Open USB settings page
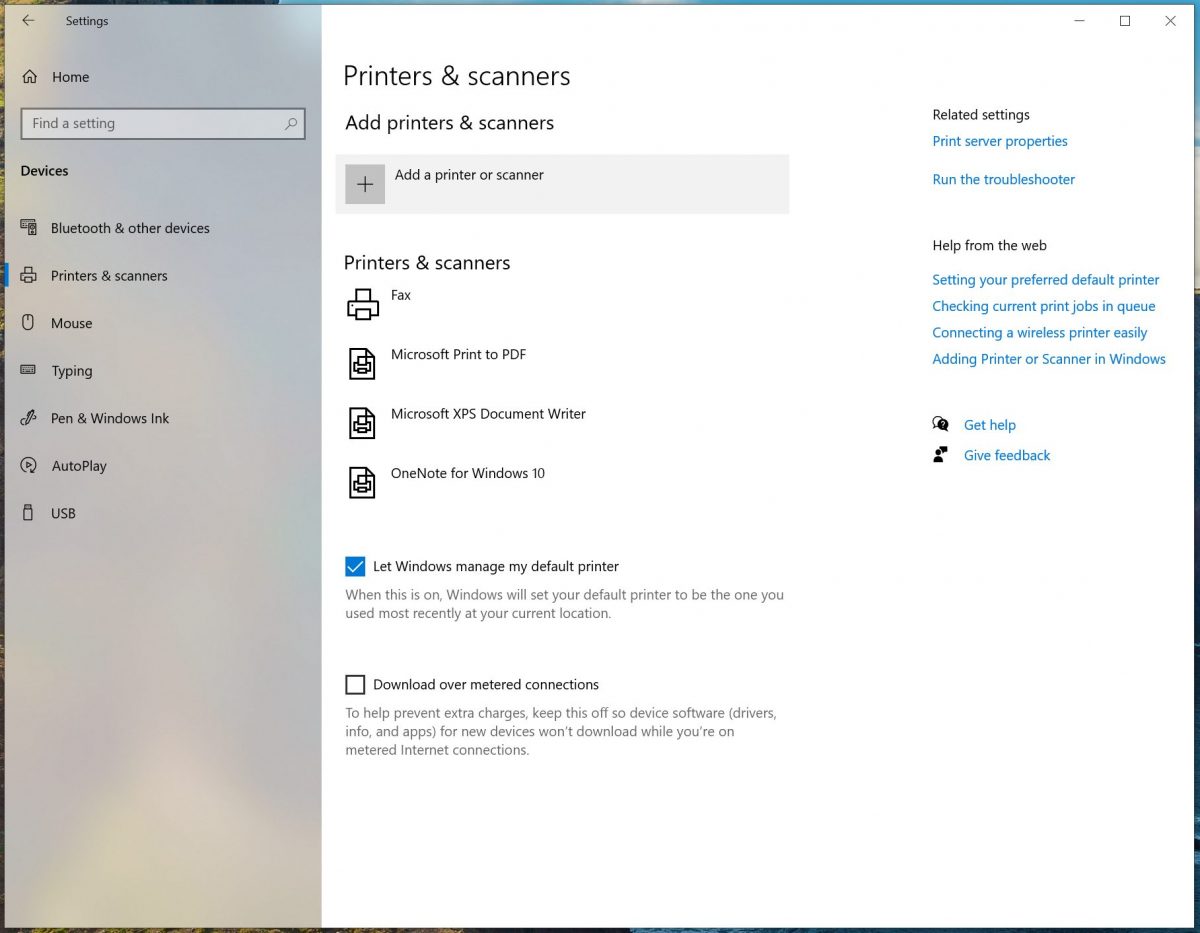Image resolution: width=1200 pixels, height=933 pixels. (63, 513)
